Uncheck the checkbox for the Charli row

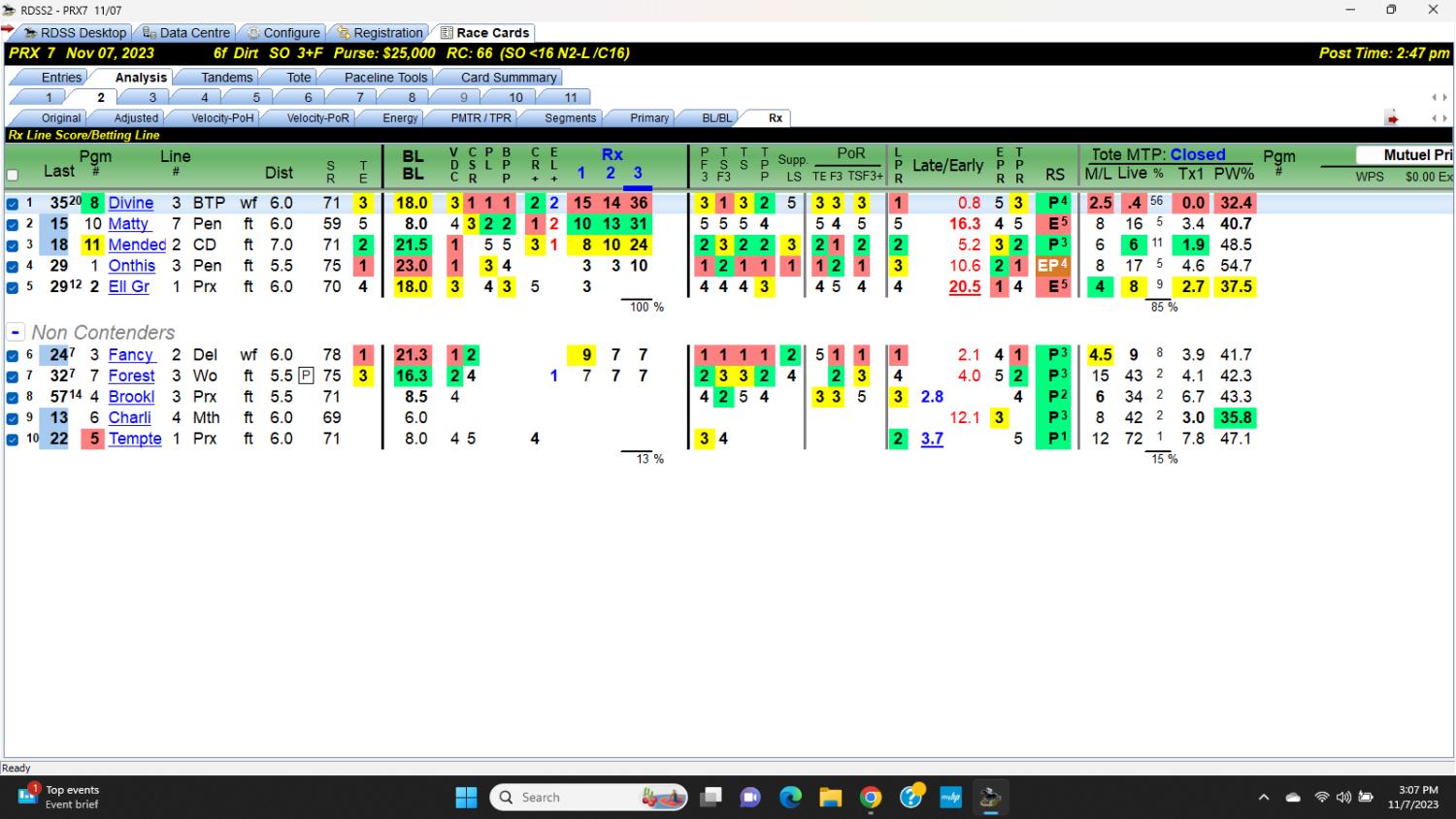pos(13,418)
